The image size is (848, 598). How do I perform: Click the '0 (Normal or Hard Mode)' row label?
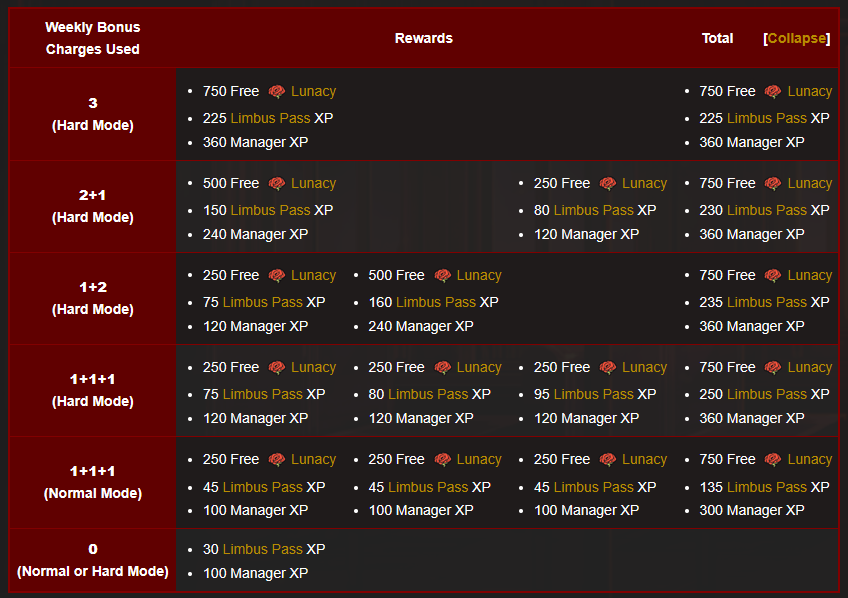[x=92, y=560]
